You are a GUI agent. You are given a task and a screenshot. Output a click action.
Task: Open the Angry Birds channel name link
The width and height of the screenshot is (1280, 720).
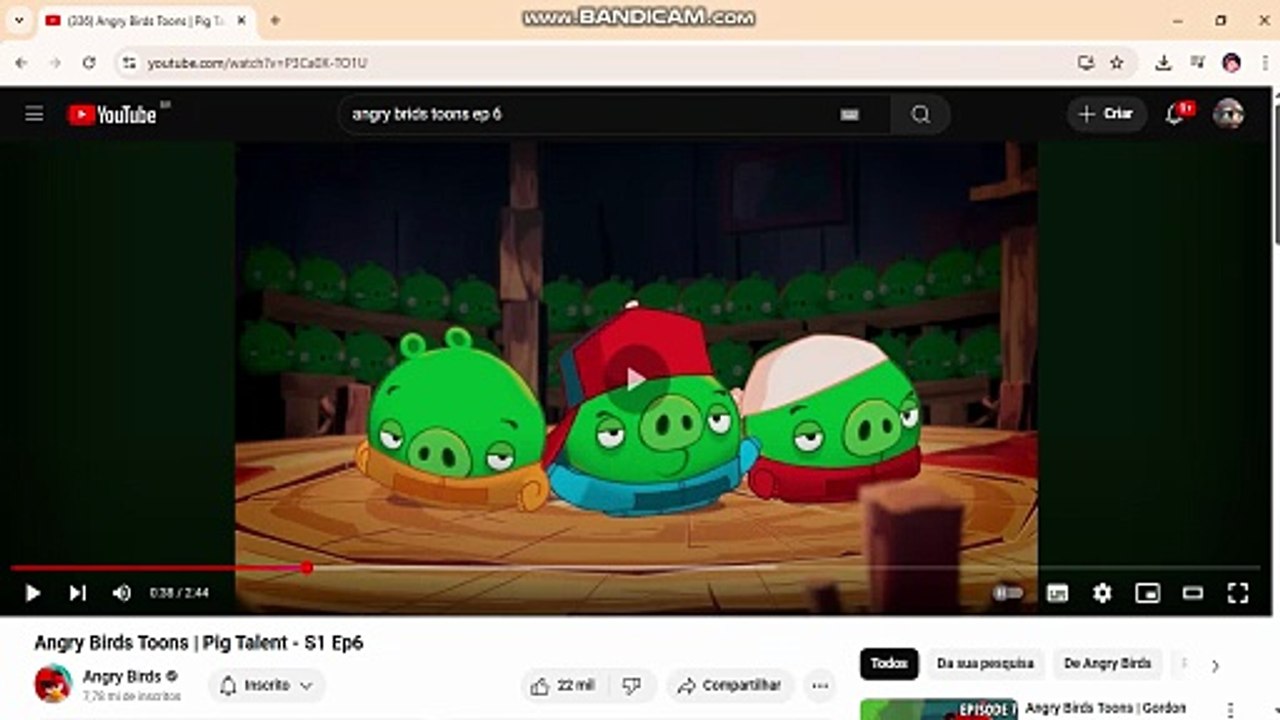pyautogui.click(x=122, y=677)
